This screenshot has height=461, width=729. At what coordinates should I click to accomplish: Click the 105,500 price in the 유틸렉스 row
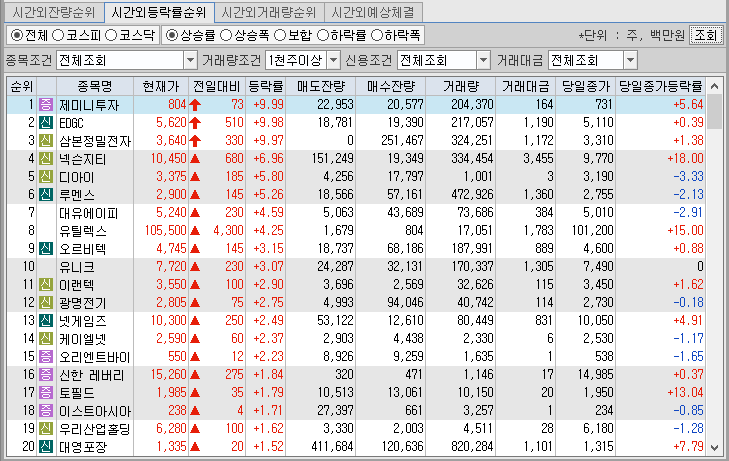[166, 230]
